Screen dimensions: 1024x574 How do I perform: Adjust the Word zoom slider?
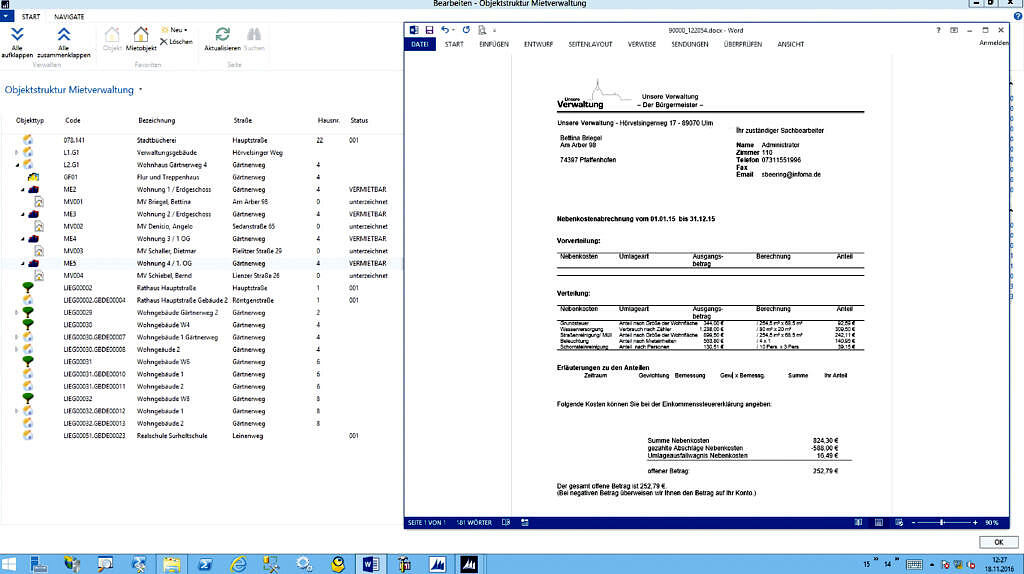pos(942,523)
